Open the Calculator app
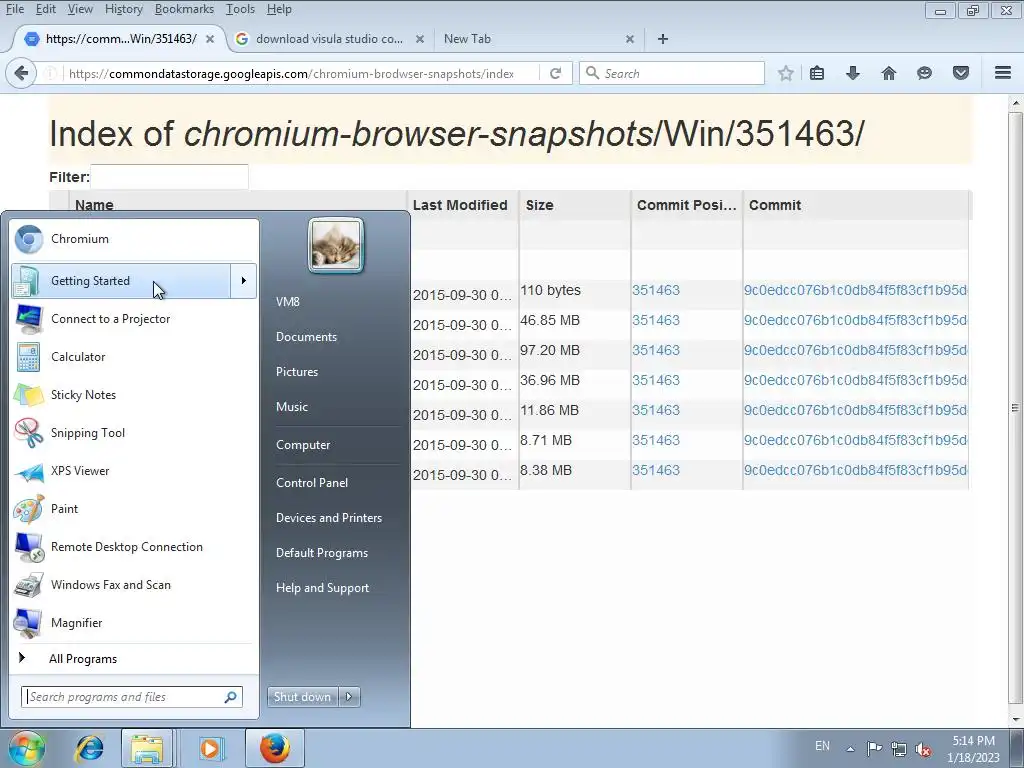This screenshot has height=768, width=1024. point(134,357)
